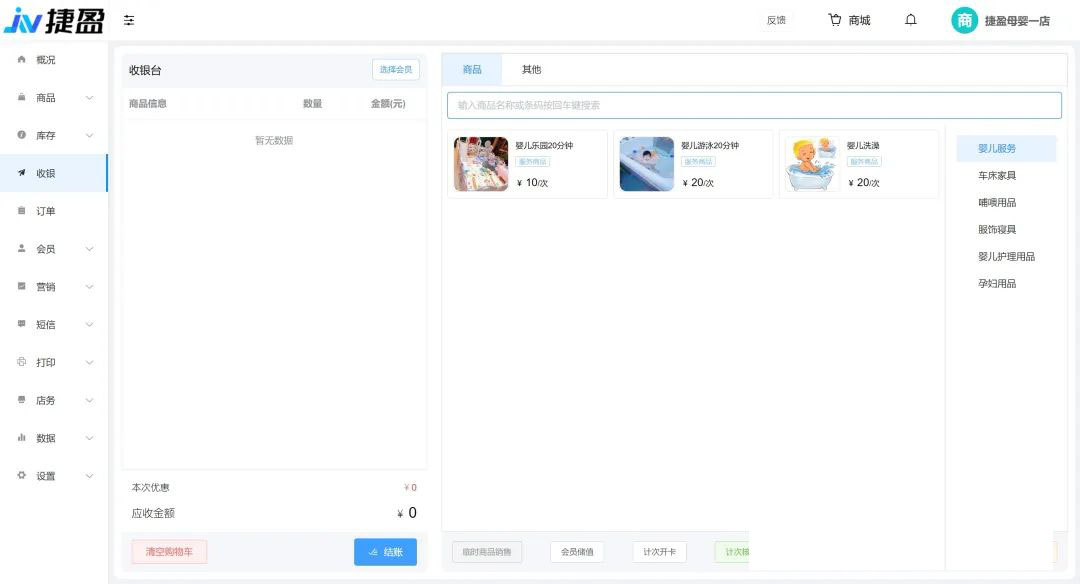Select the 婴儿乐园20分钟 product thumbnail
1080x584 pixels.
pyautogui.click(x=481, y=164)
